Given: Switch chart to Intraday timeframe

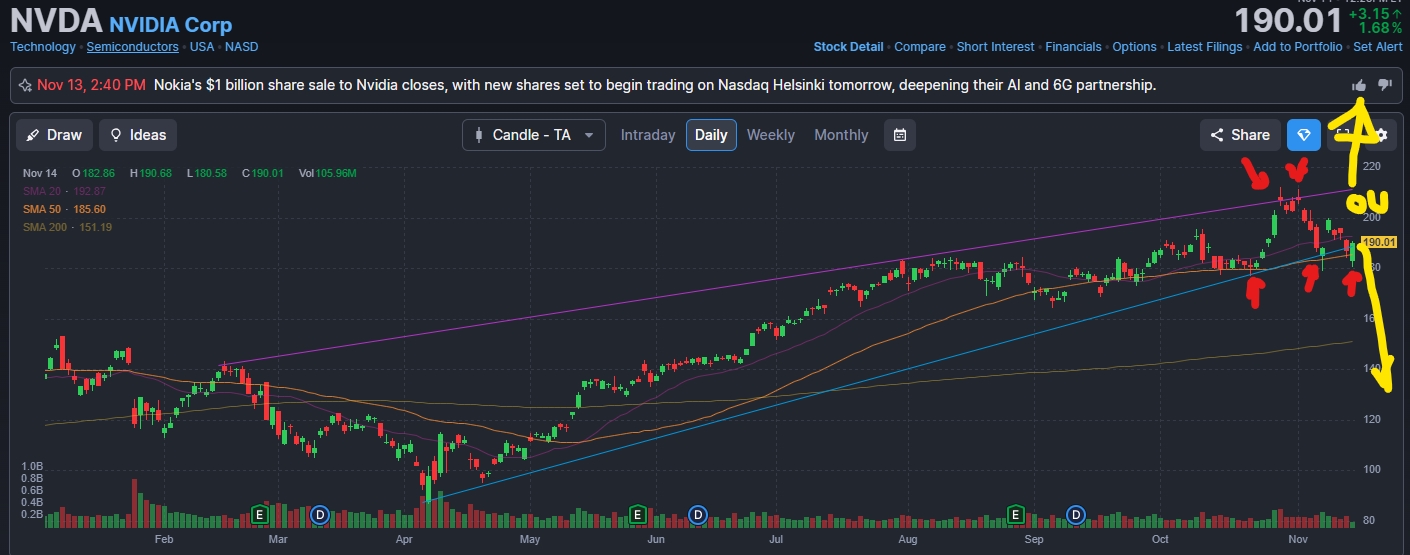Looking at the screenshot, I should tap(648, 135).
